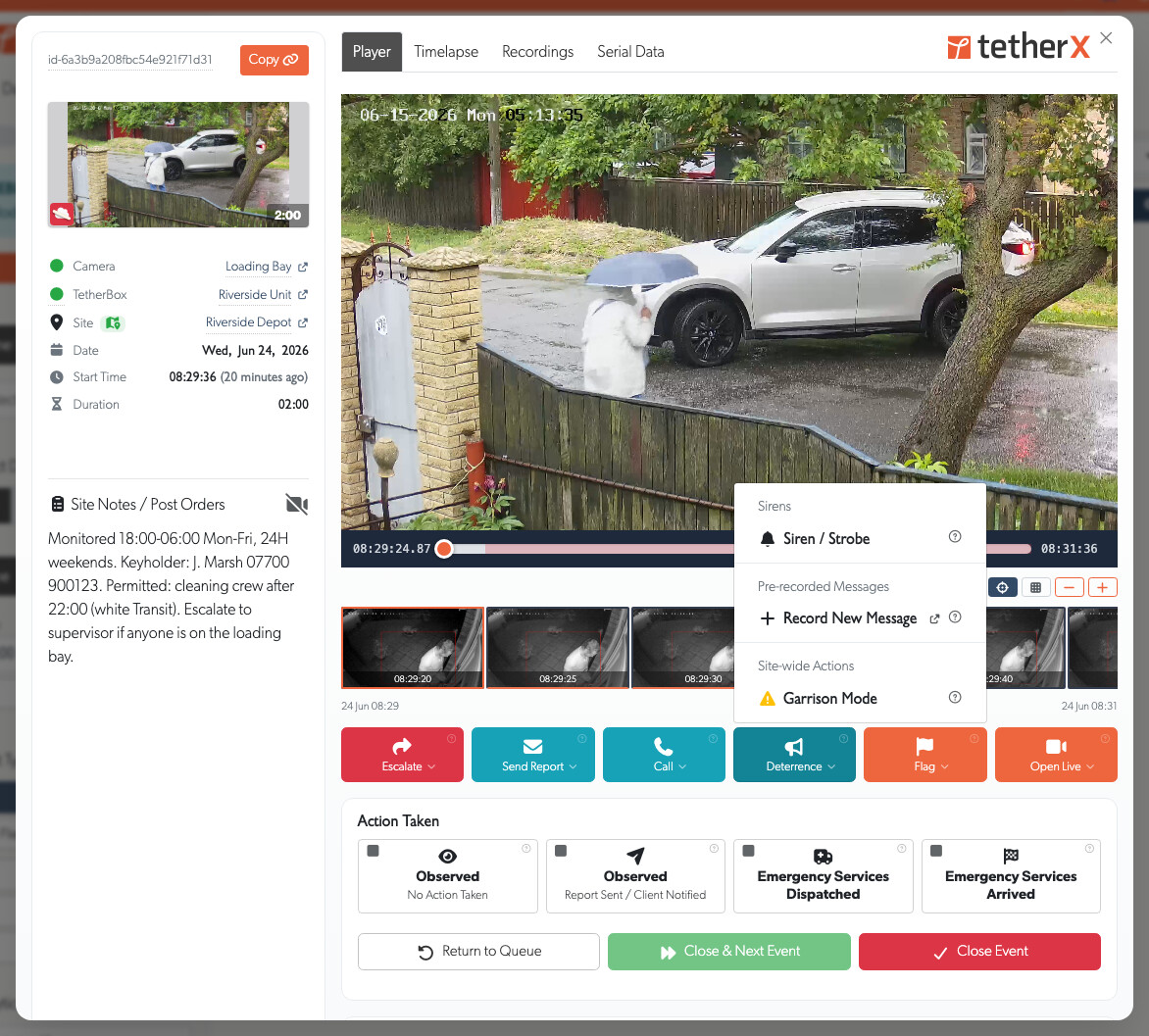The width and height of the screenshot is (1149, 1036).
Task: Switch to the Timelapse tab
Action: [x=445, y=51]
